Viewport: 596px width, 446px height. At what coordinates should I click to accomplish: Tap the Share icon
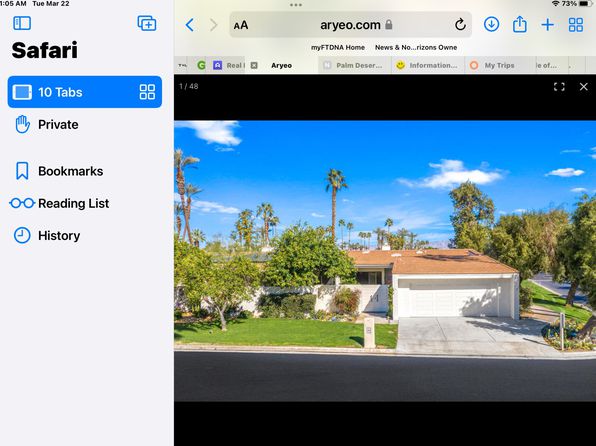(x=520, y=24)
